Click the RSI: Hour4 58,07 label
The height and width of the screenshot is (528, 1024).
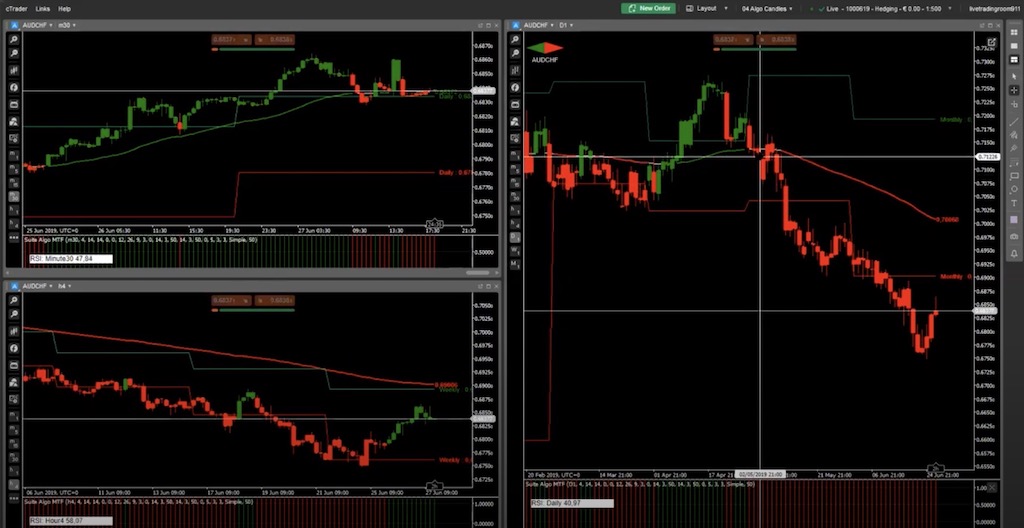pos(71,521)
